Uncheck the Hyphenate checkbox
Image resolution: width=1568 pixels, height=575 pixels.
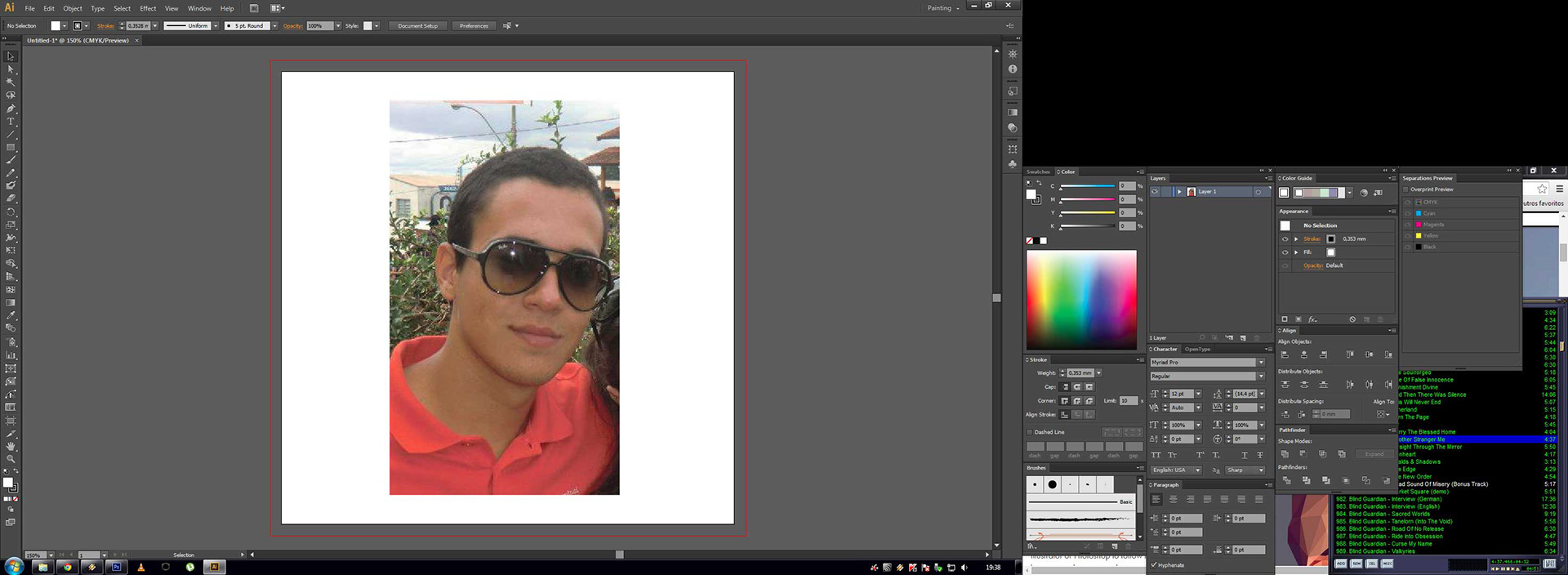tap(1154, 565)
